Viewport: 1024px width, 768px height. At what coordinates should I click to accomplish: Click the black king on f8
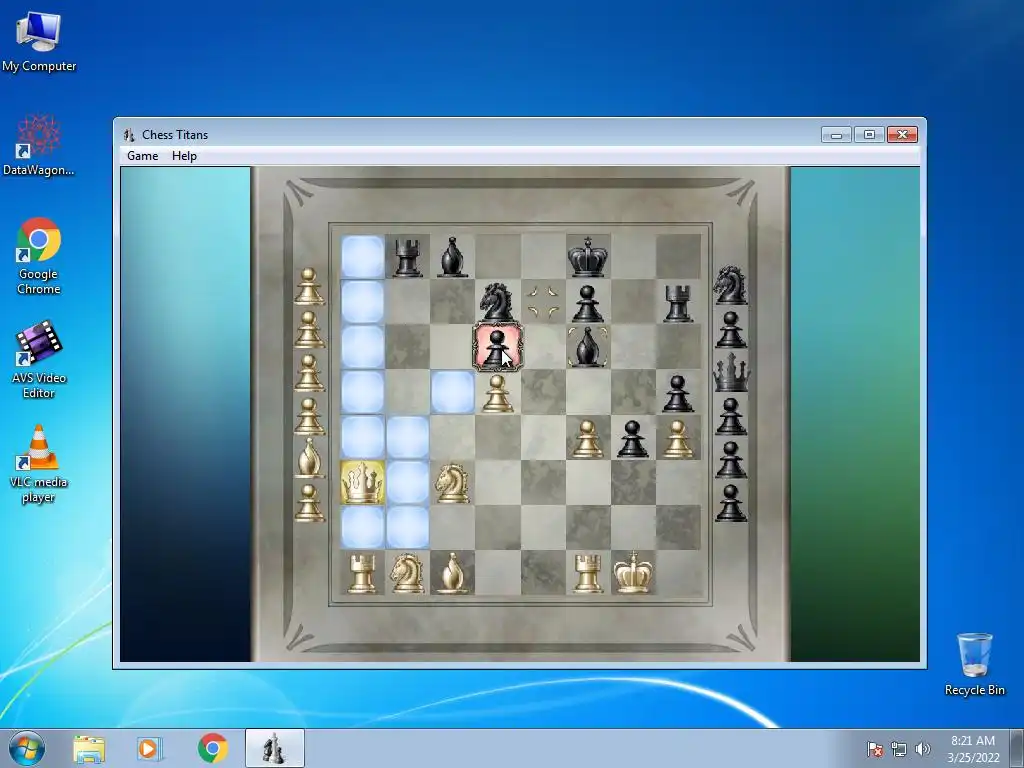(x=588, y=257)
